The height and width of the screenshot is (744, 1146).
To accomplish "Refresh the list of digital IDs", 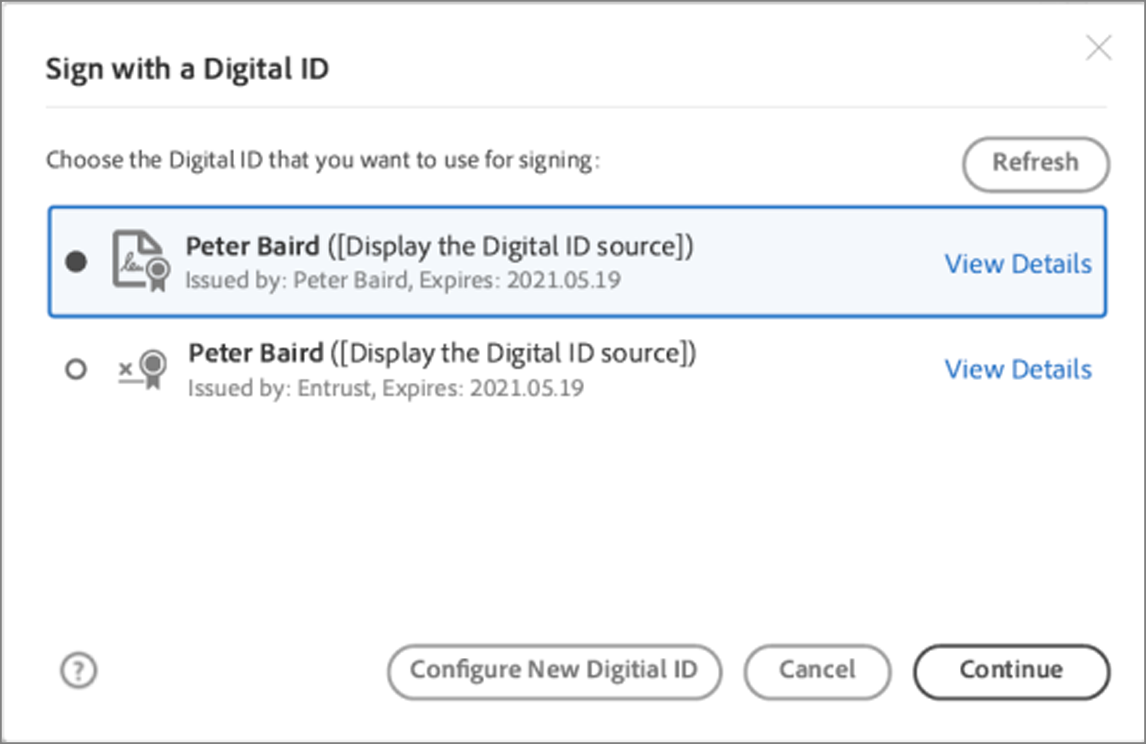I will (1035, 164).
